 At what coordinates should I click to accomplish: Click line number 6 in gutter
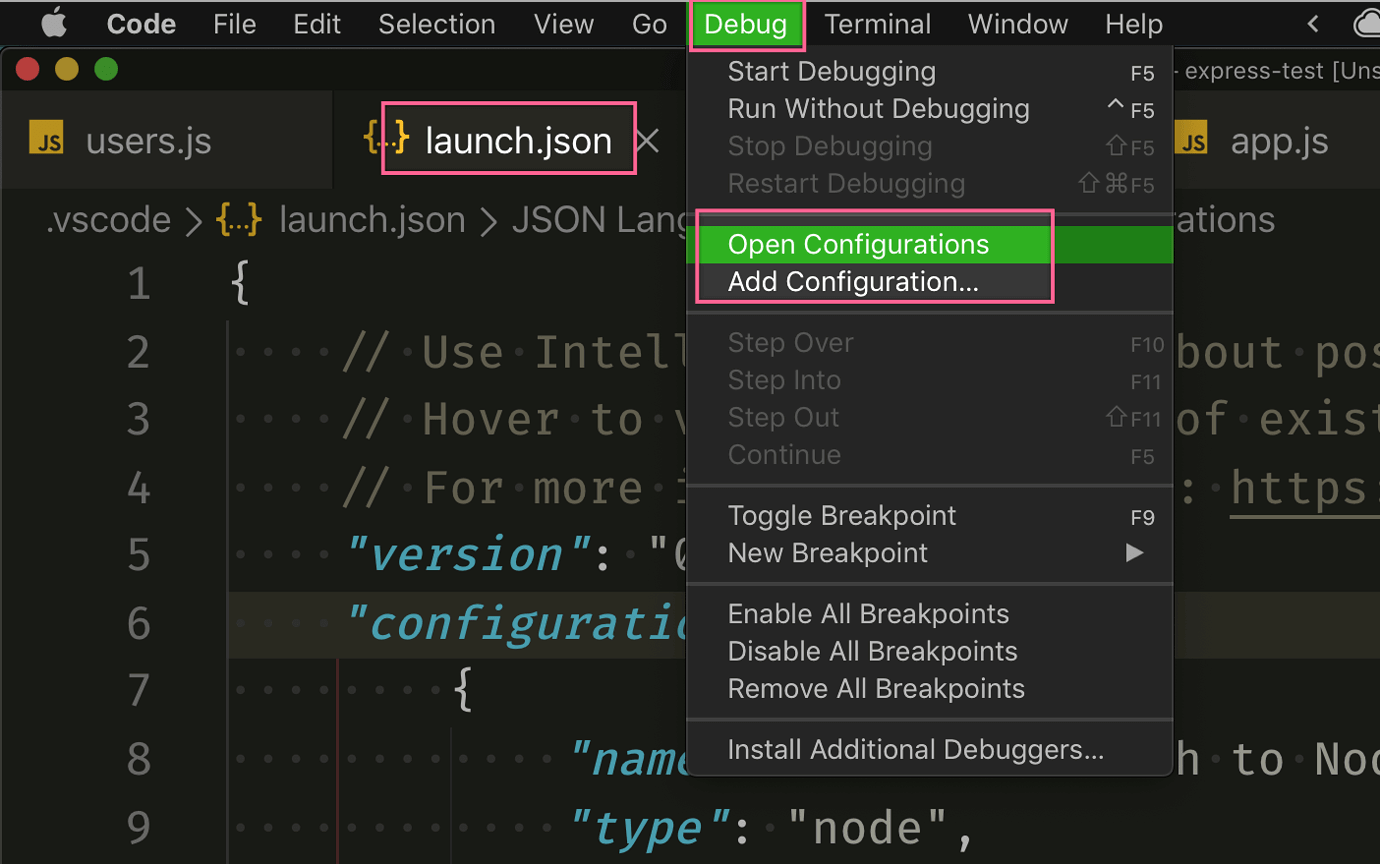click(x=138, y=624)
